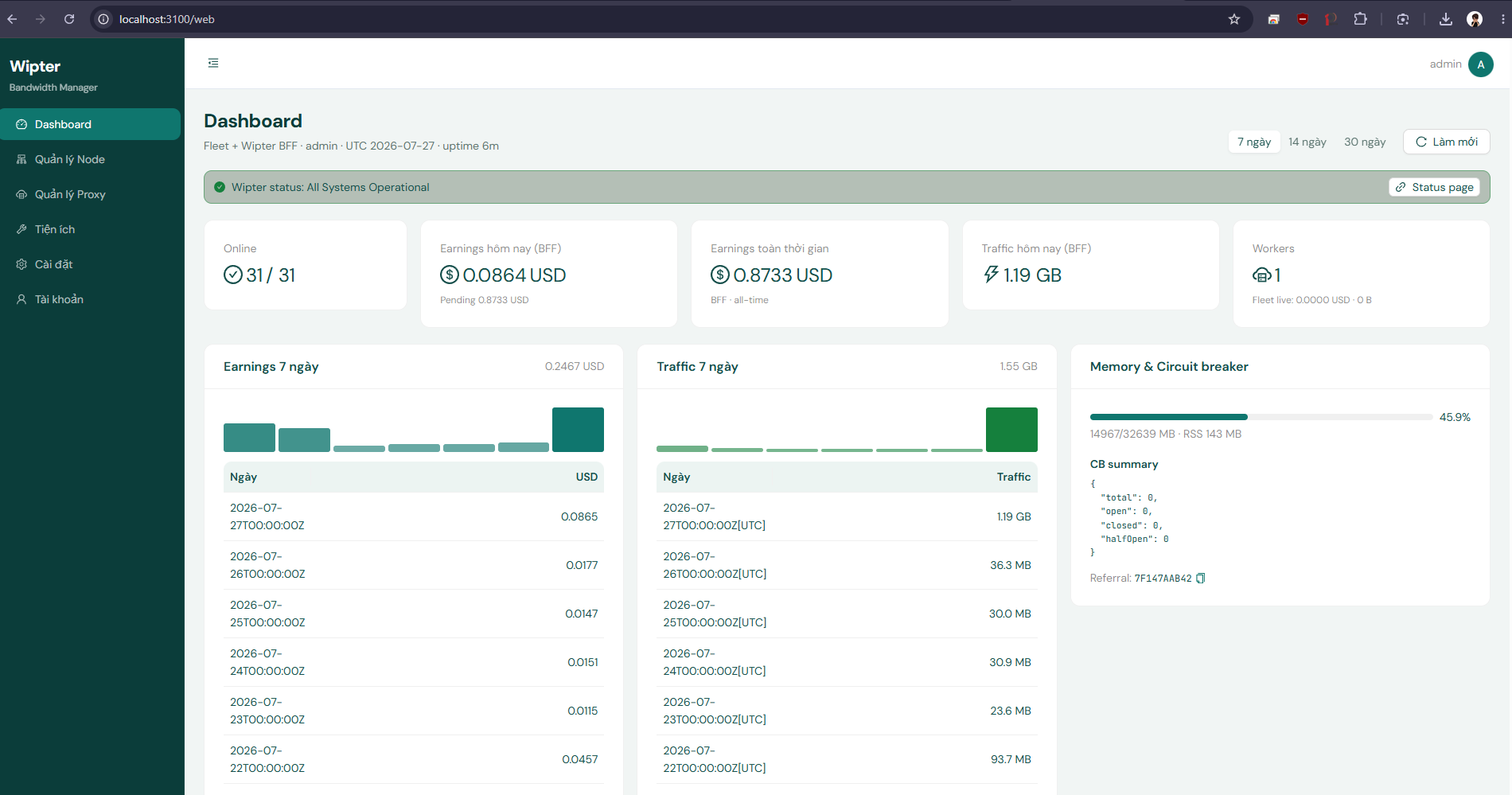Click the Workers cloud icon
1512x795 pixels.
(x=1262, y=275)
